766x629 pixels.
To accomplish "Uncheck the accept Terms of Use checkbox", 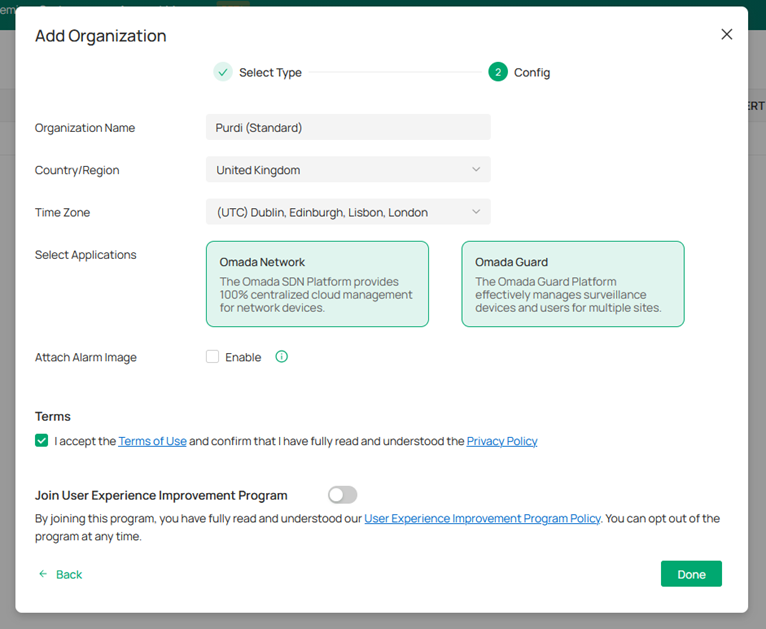I will coord(42,441).
